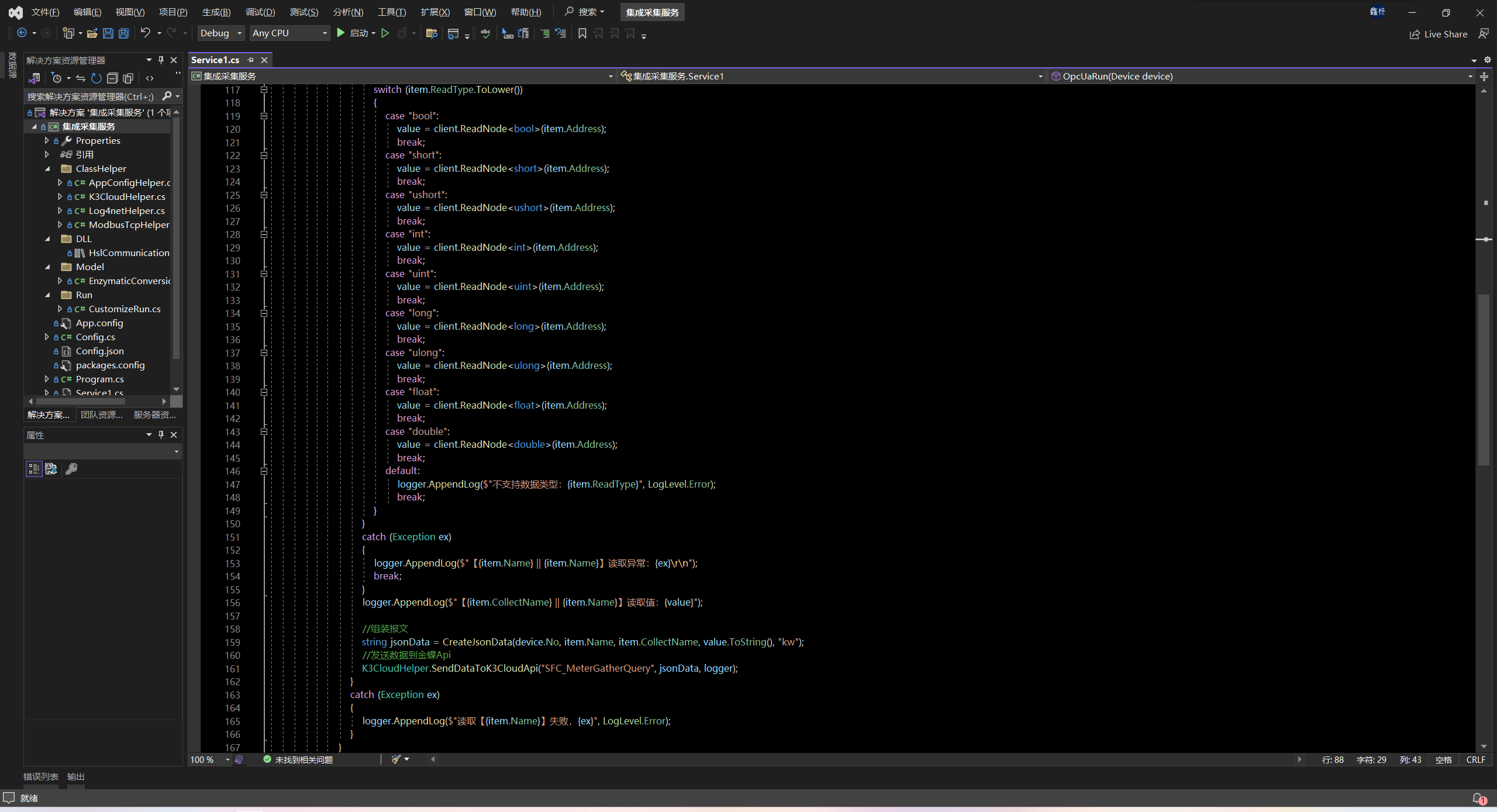
Task: Close the Service1.cs editor tab
Action: 264,60
